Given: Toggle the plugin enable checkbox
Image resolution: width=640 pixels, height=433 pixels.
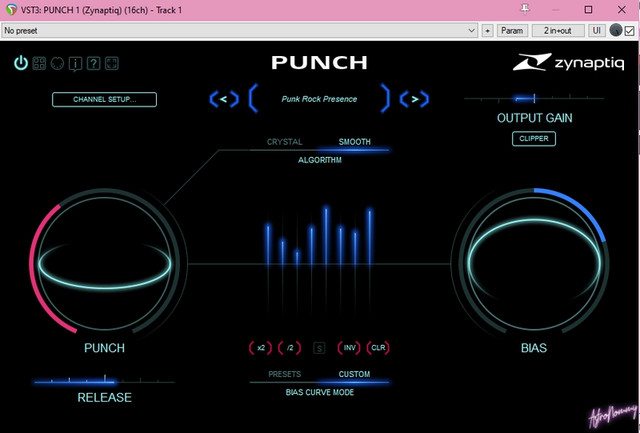Looking at the screenshot, I should click(629, 31).
